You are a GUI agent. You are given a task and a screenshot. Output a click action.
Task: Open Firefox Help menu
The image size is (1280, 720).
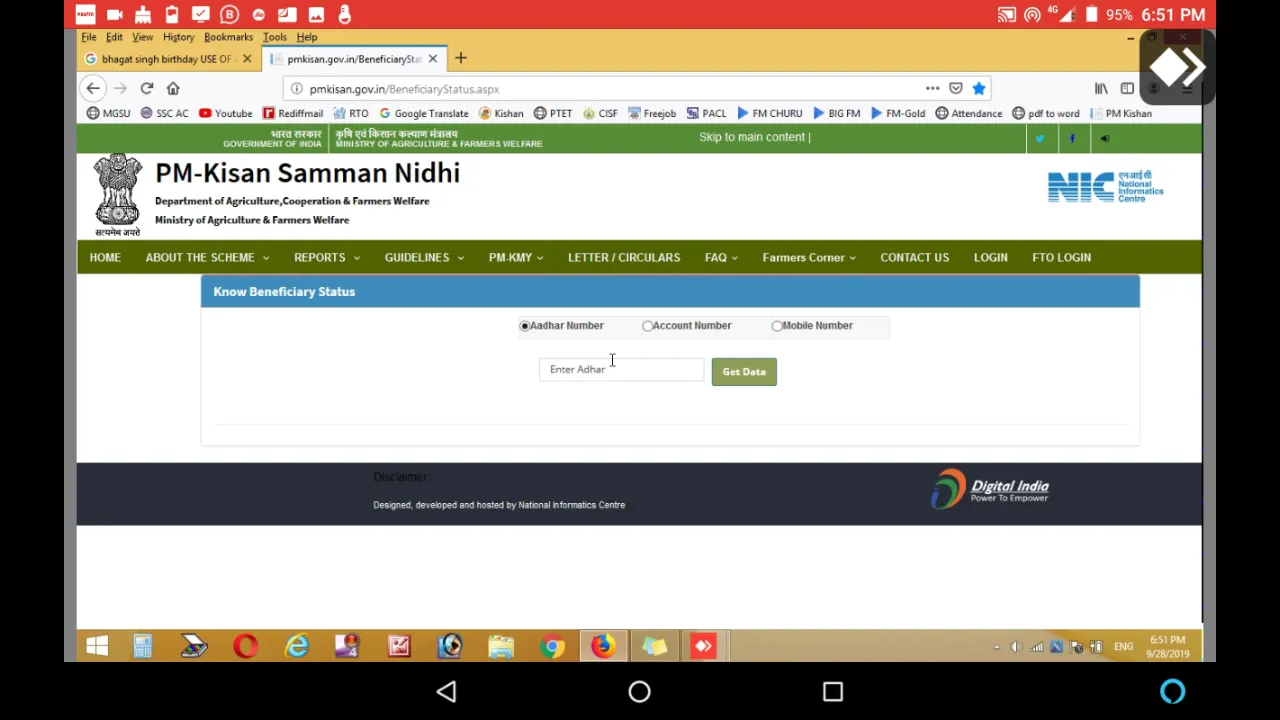tap(307, 37)
